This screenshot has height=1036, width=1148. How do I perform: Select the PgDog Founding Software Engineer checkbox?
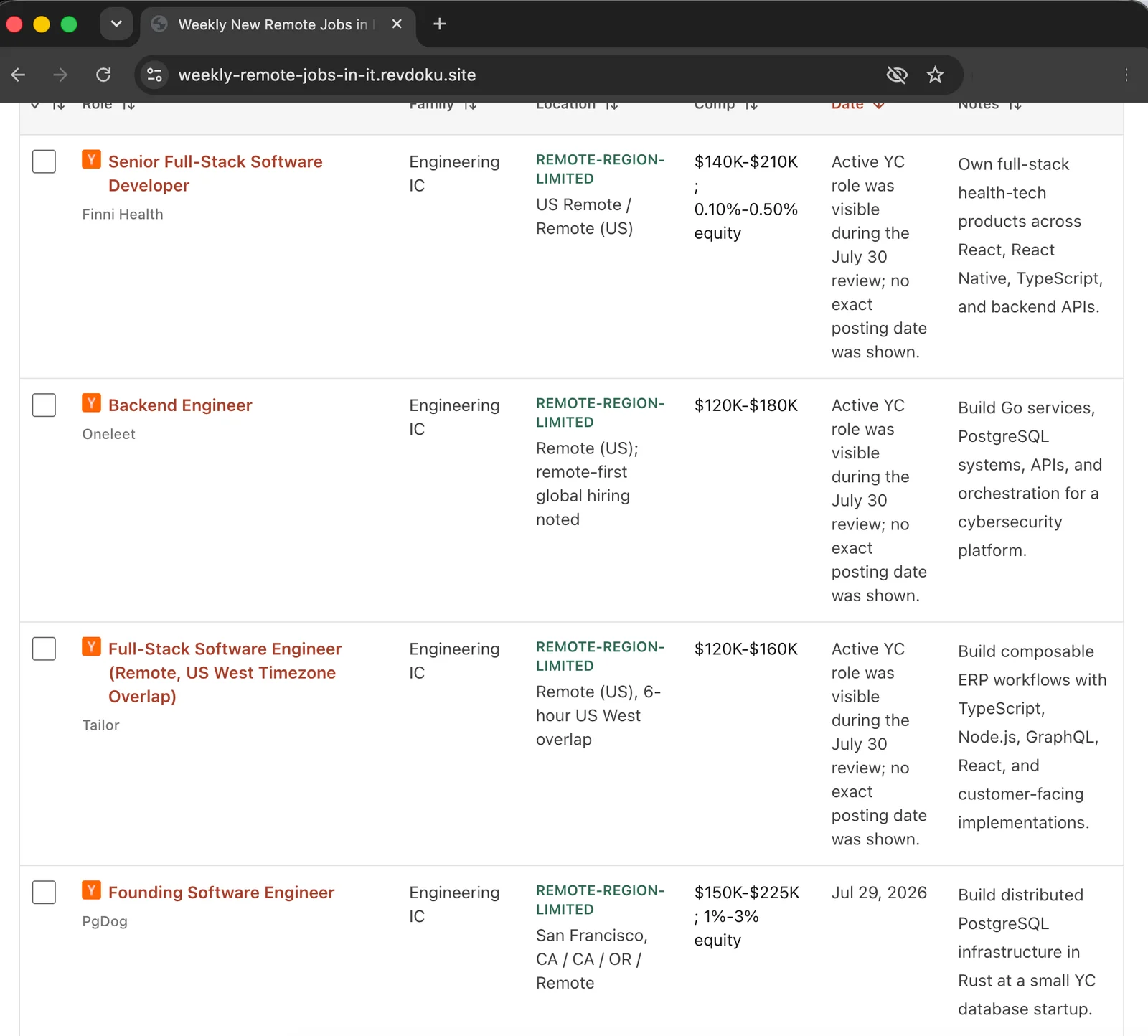click(x=44, y=893)
